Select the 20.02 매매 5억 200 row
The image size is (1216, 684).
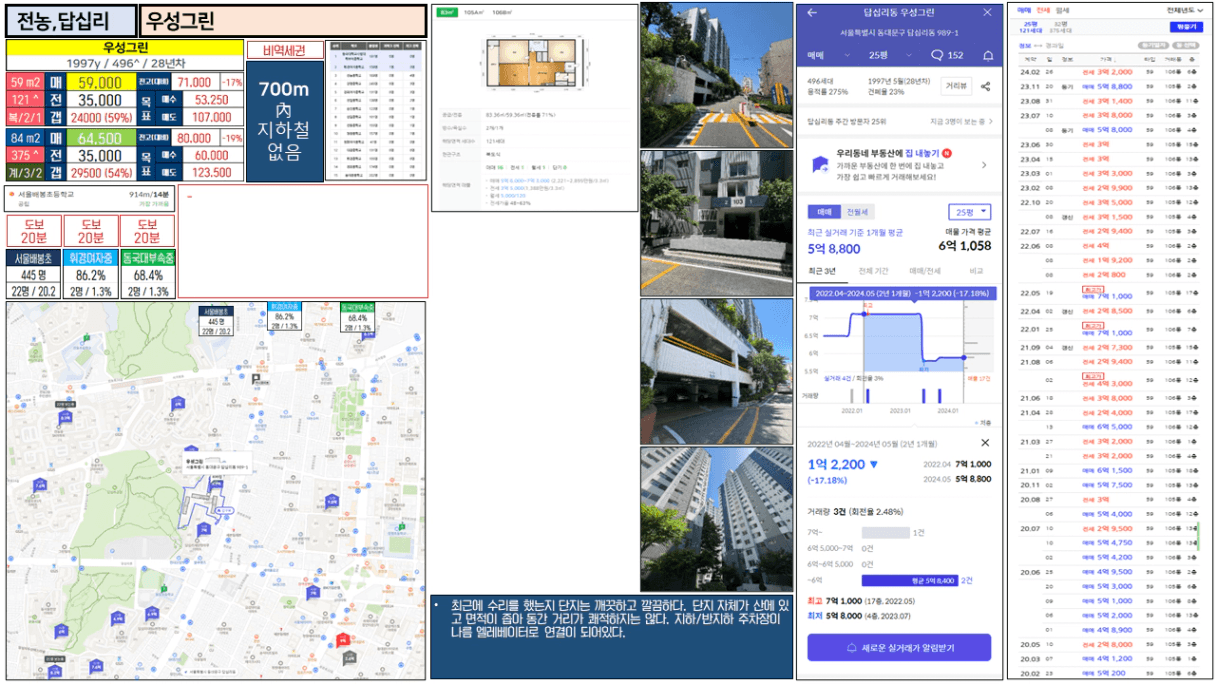(1109, 672)
